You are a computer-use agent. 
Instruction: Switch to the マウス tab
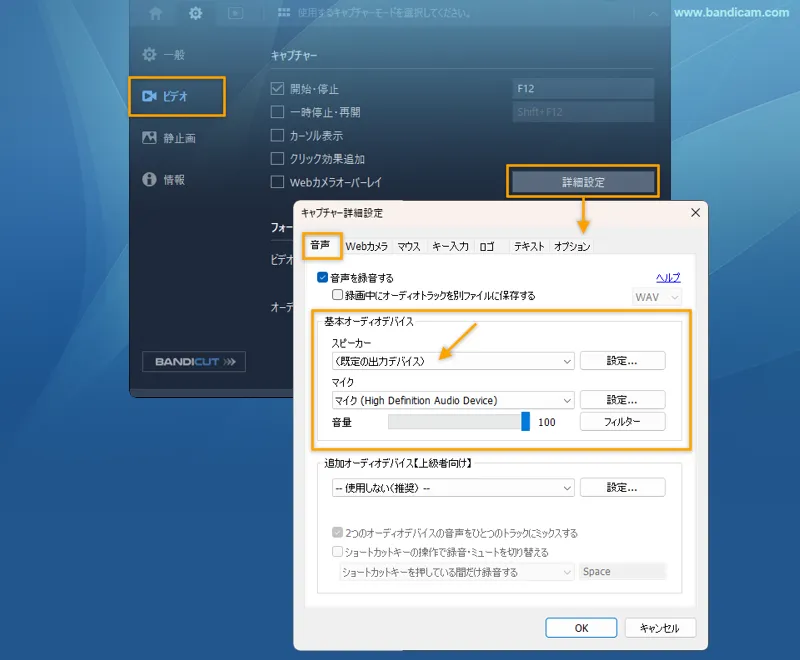pos(409,246)
